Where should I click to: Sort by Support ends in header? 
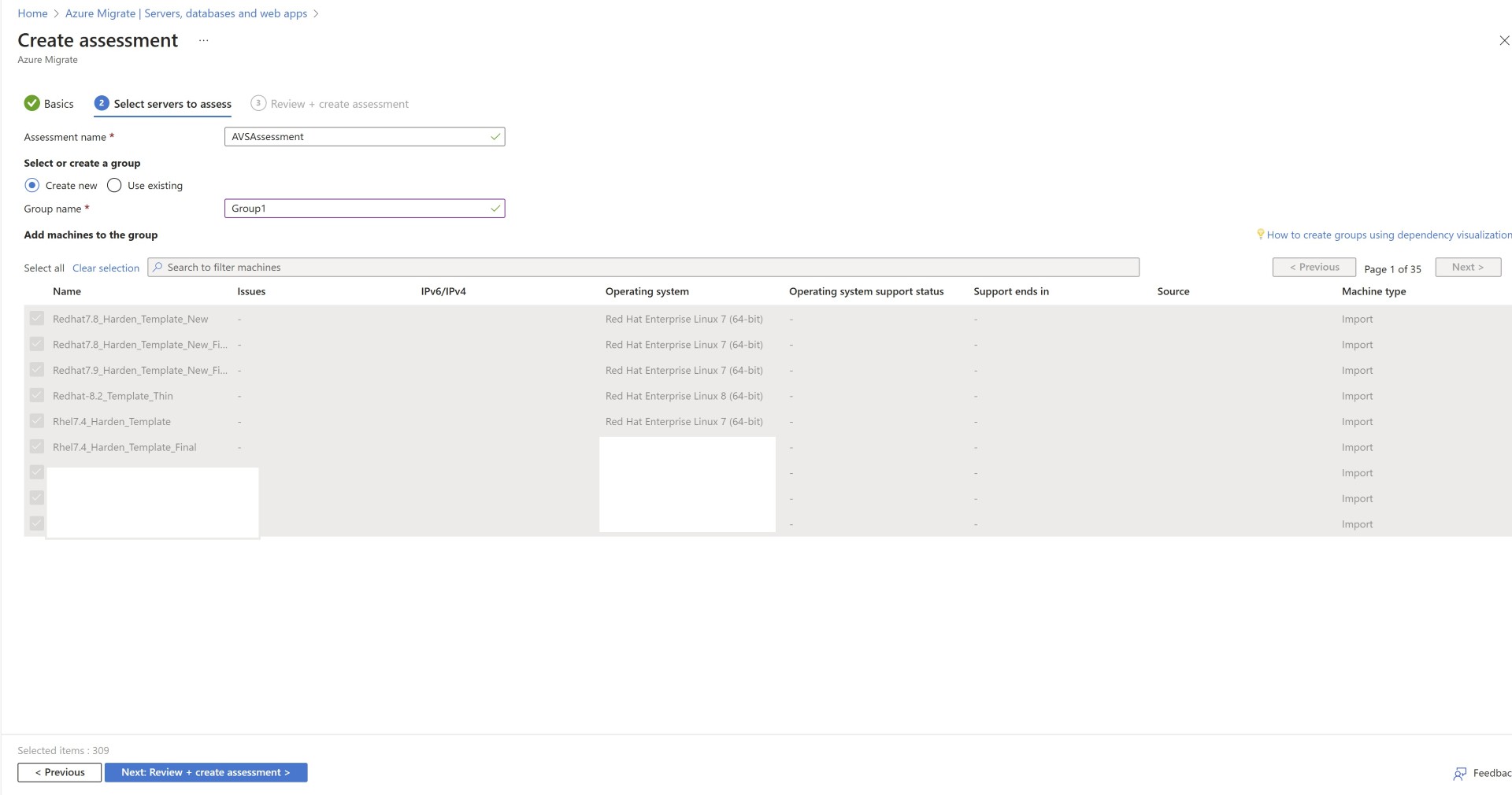1011,291
